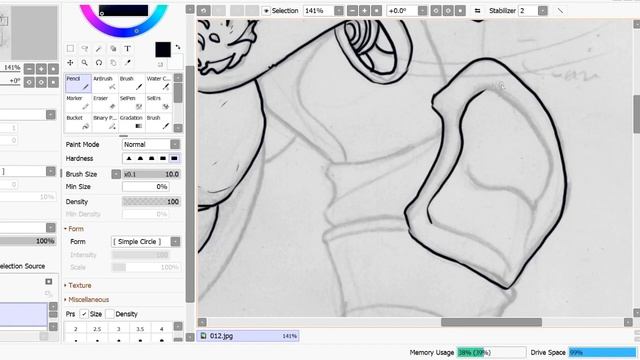The height and width of the screenshot is (360, 640).
Task: Select the Zoom magnifier tool
Action: (x=84, y=62)
